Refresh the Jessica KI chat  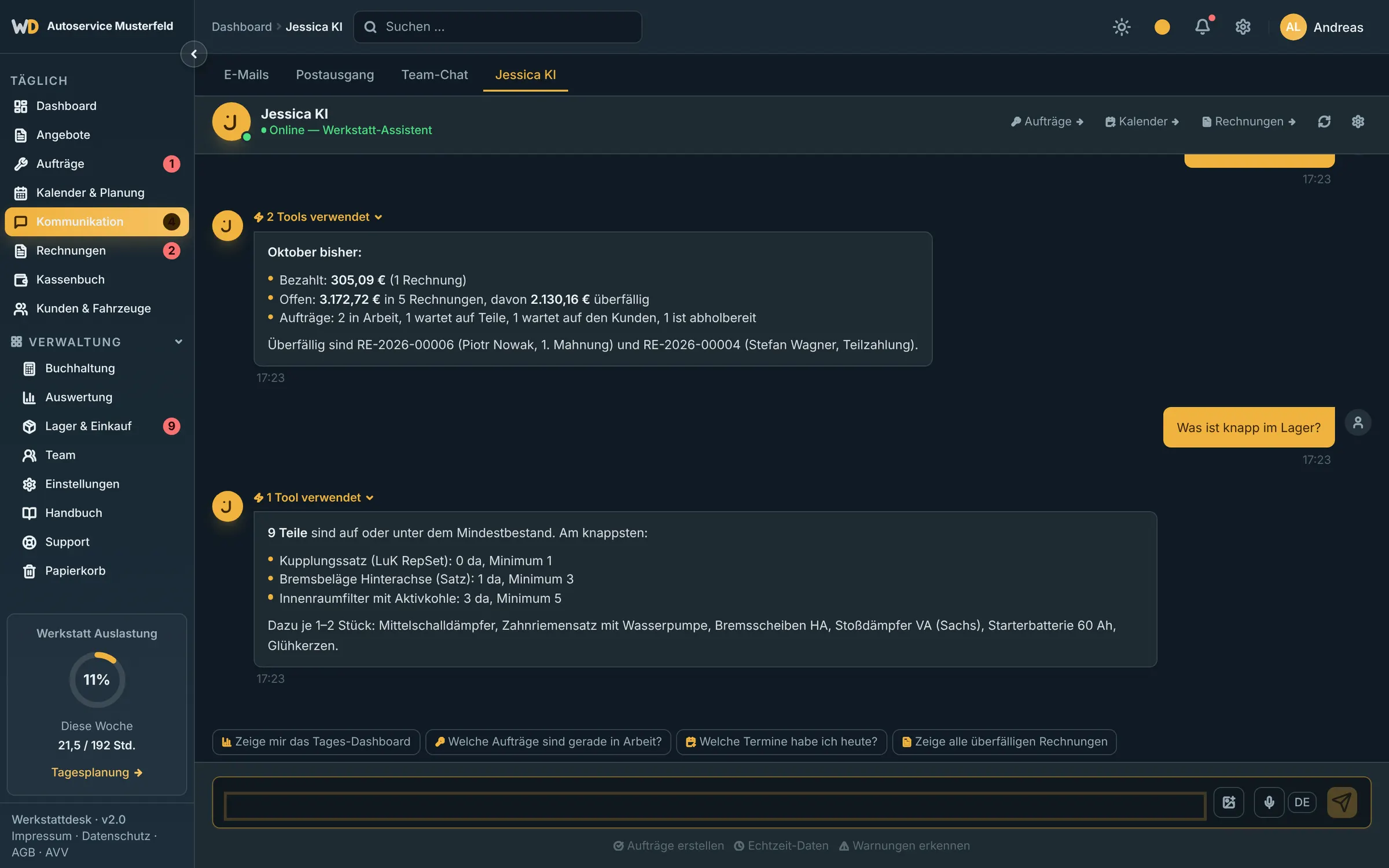pyautogui.click(x=1324, y=122)
